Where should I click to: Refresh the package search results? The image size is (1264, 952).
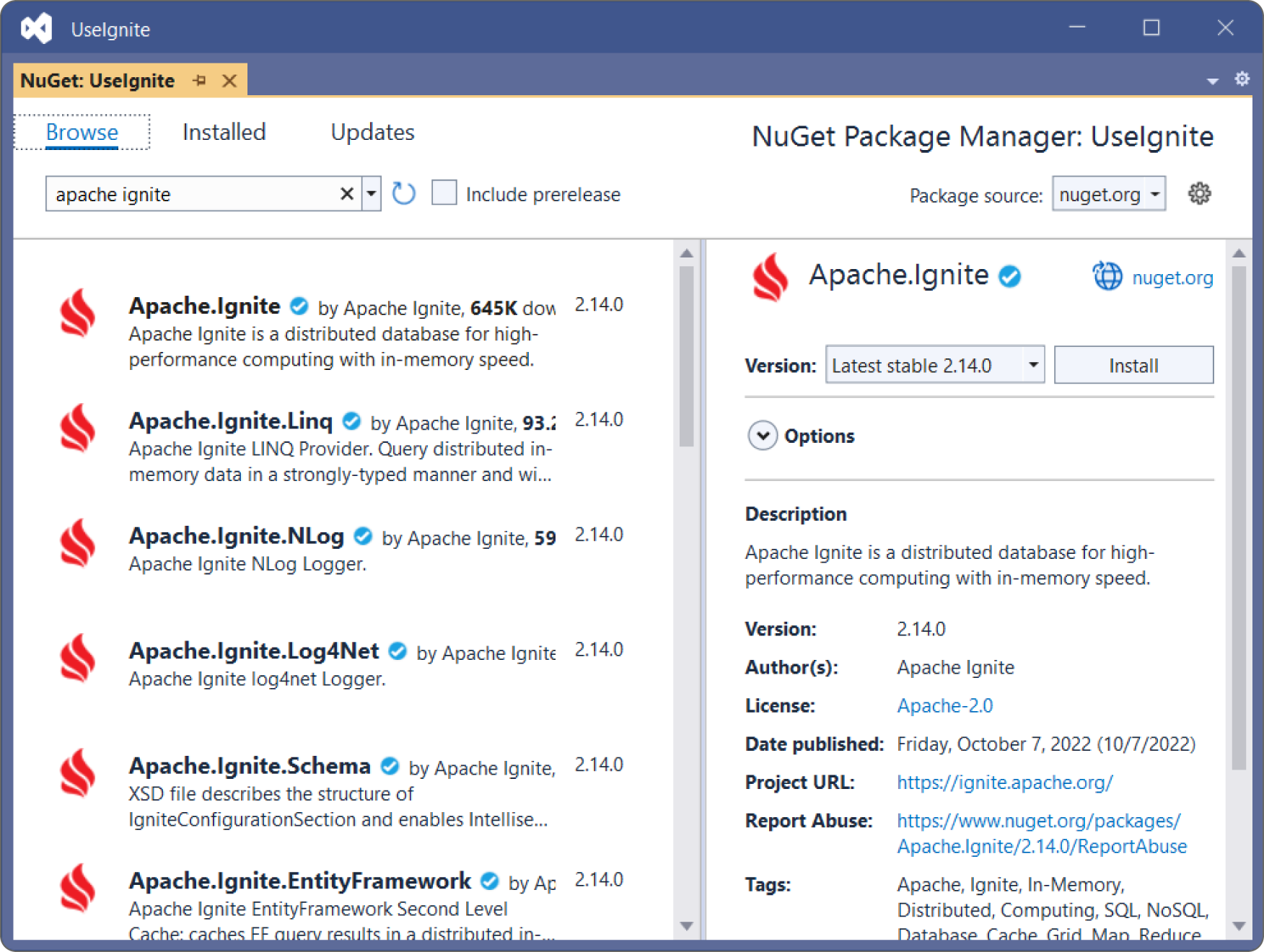click(x=403, y=193)
